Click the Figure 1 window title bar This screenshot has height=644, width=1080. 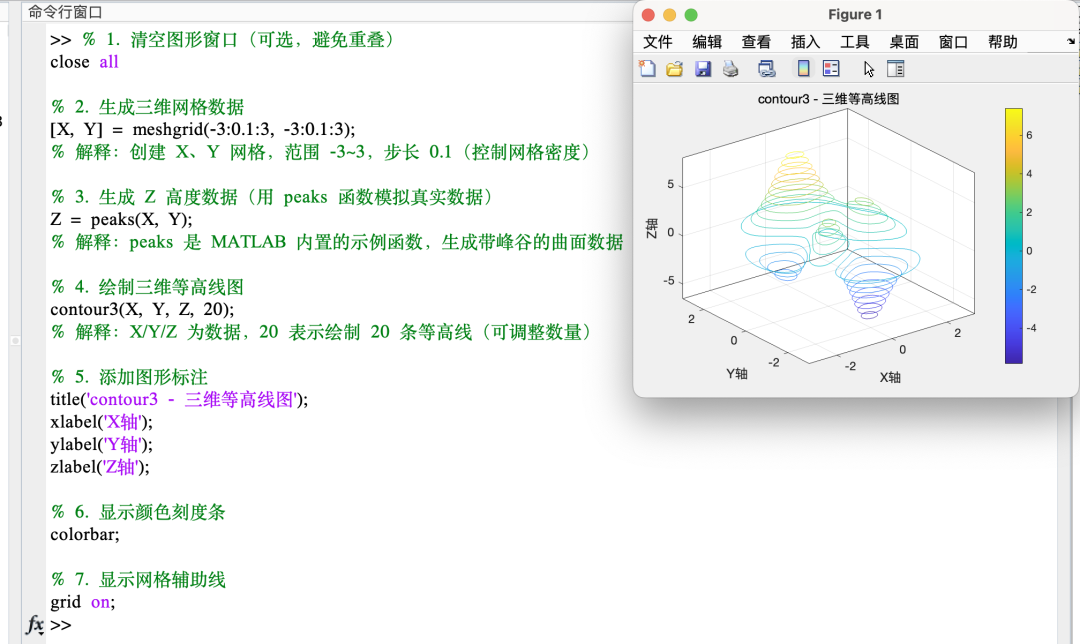pos(855,14)
